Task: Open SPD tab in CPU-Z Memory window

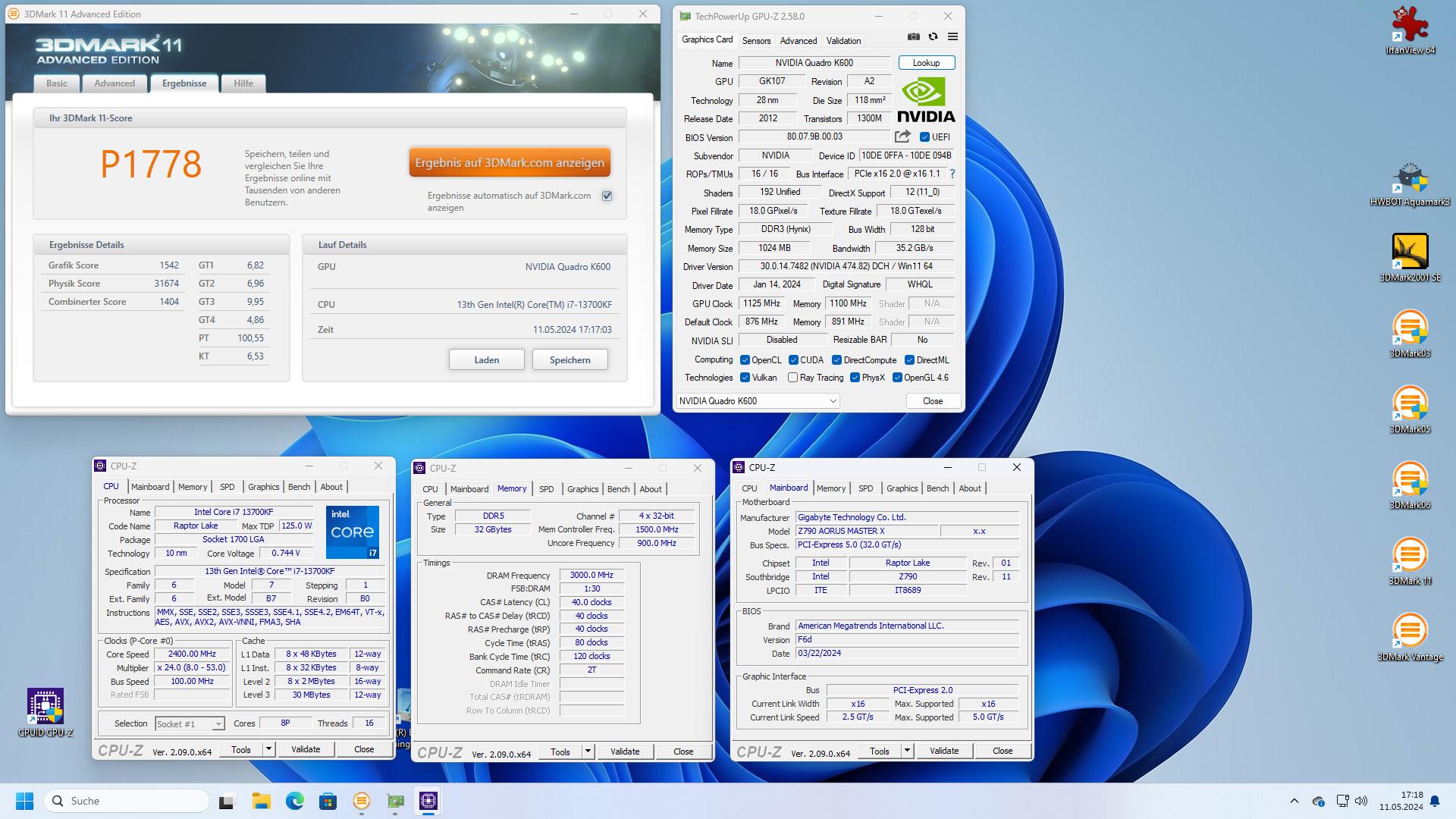Action: click(546, 489)
